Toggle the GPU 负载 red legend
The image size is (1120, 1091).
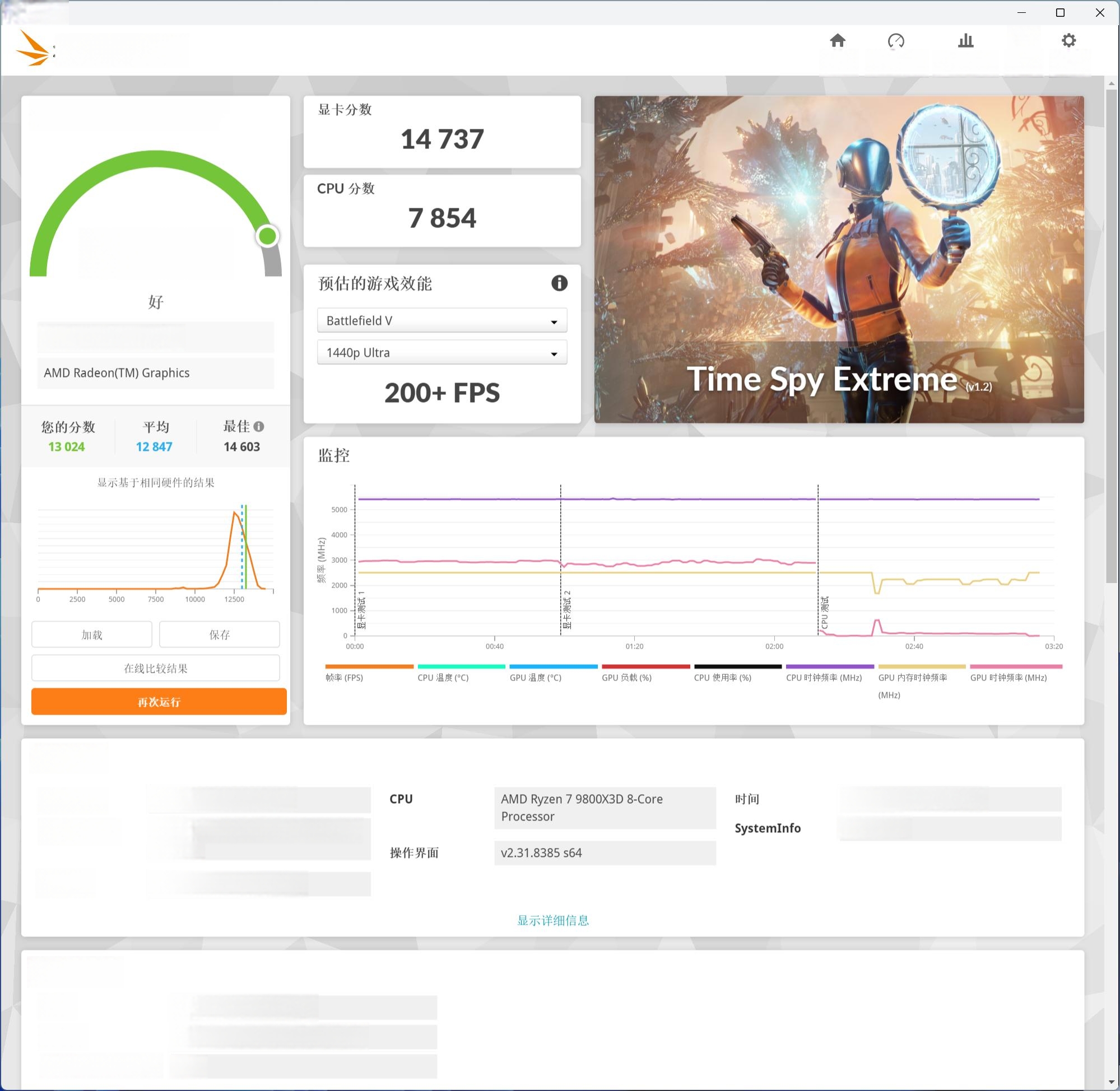point(645,673)
